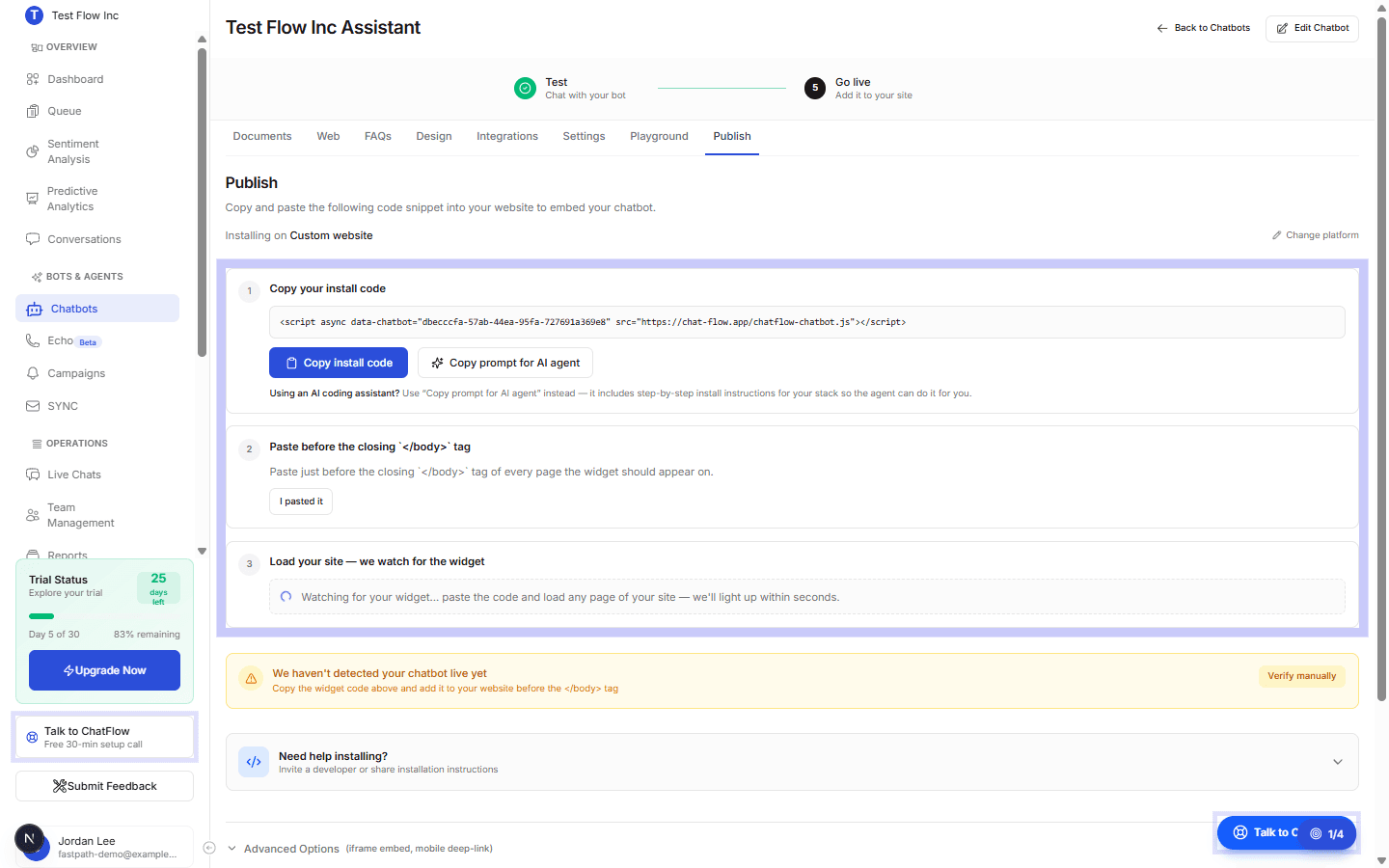Click the install code snippet box

pyautogui.click(x=807, y=322)
